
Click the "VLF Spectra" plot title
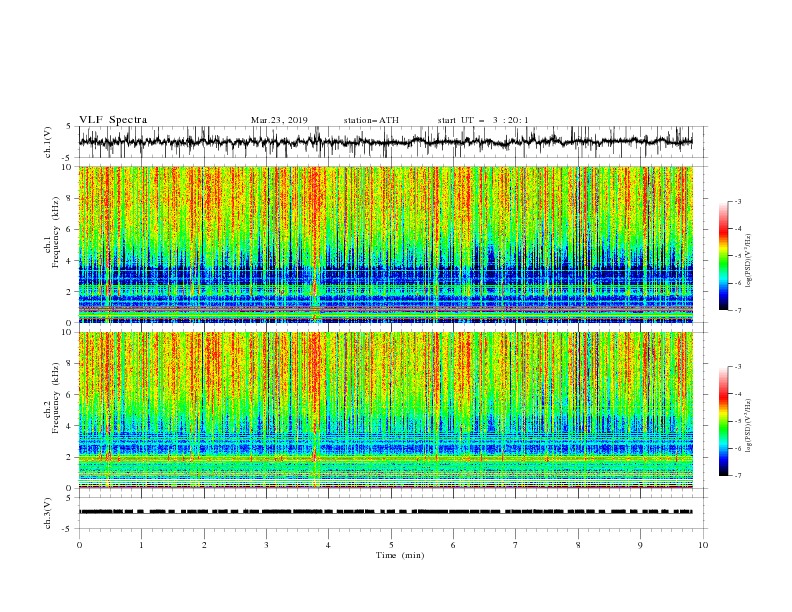(113, 120)
